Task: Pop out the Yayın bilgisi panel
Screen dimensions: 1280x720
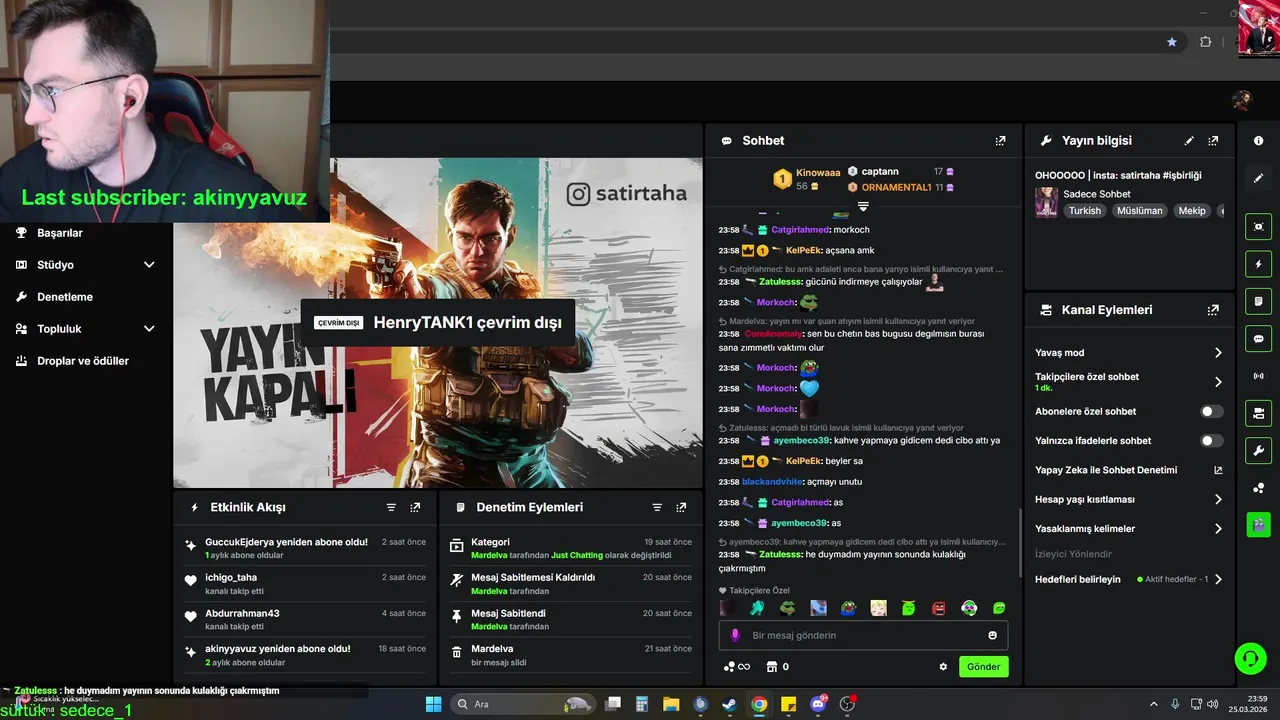Action: [x=1213, y=141]
